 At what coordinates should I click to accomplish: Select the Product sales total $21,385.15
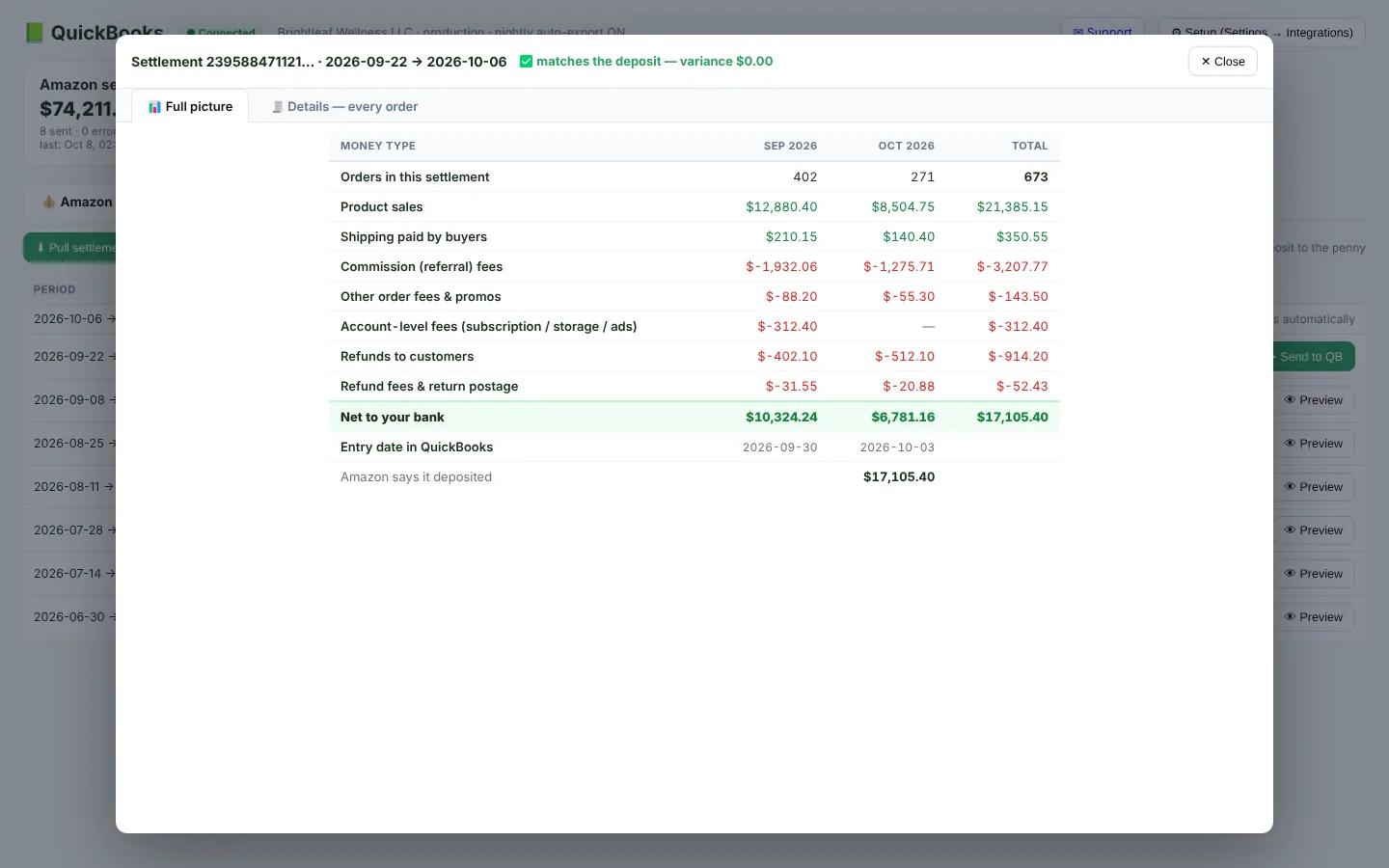click(x=1012, y=206)
